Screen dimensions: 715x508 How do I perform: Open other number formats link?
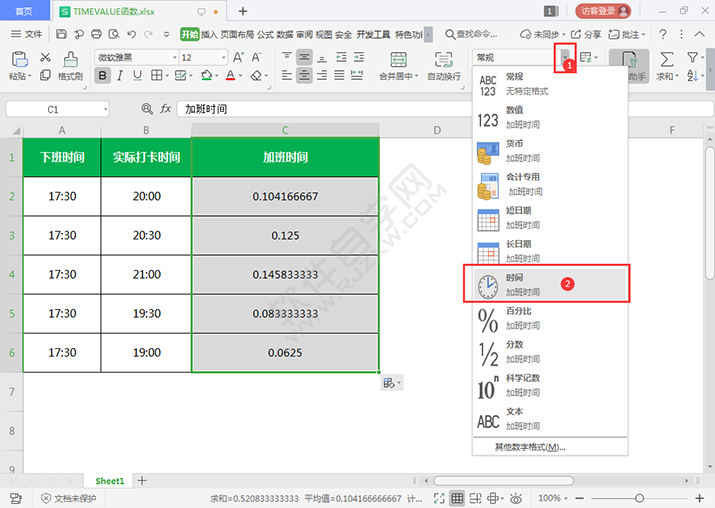click(530, 447)
